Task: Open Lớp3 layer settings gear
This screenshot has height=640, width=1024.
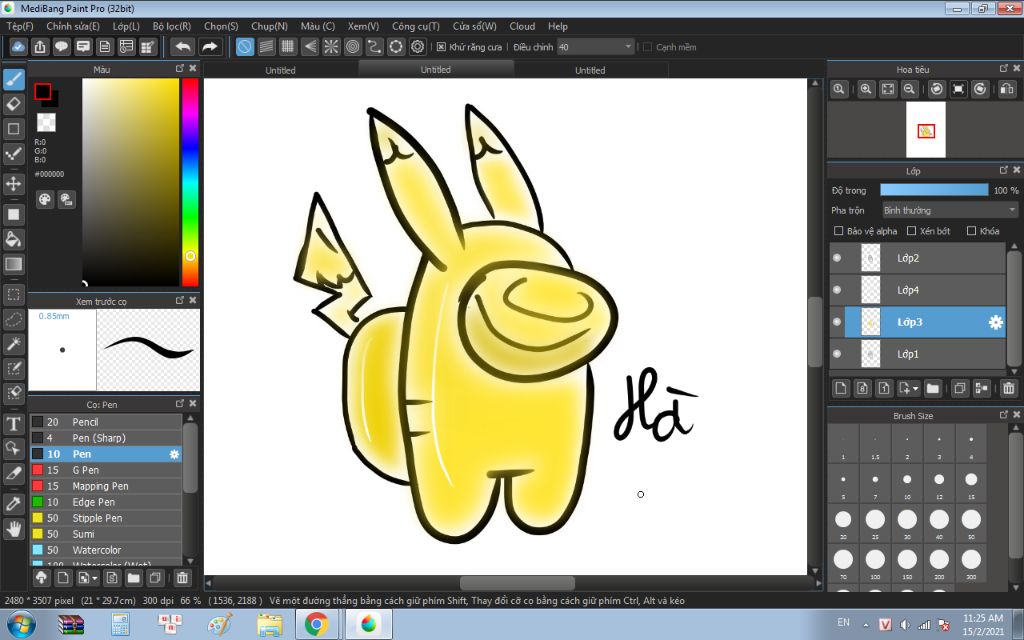Action: point(995,322)
